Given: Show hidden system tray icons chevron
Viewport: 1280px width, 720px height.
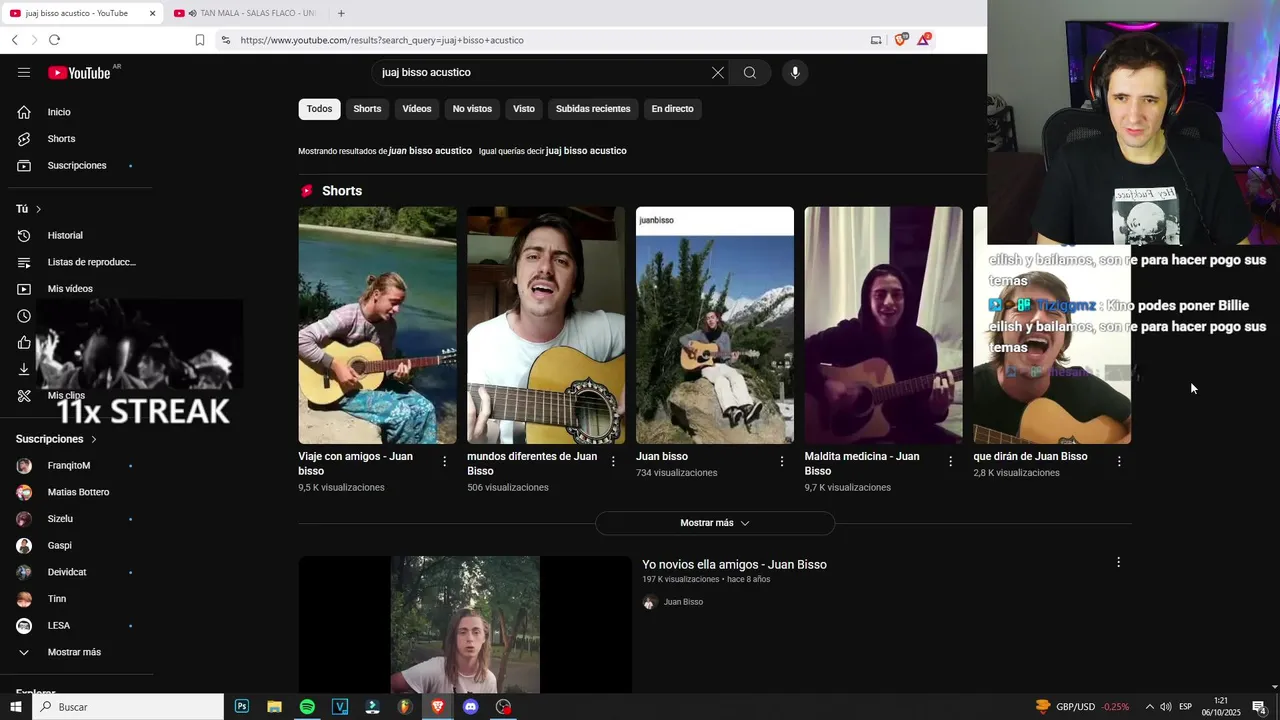Looking at the screenshot, I should pyautogui.click(x=1149, y=706).
